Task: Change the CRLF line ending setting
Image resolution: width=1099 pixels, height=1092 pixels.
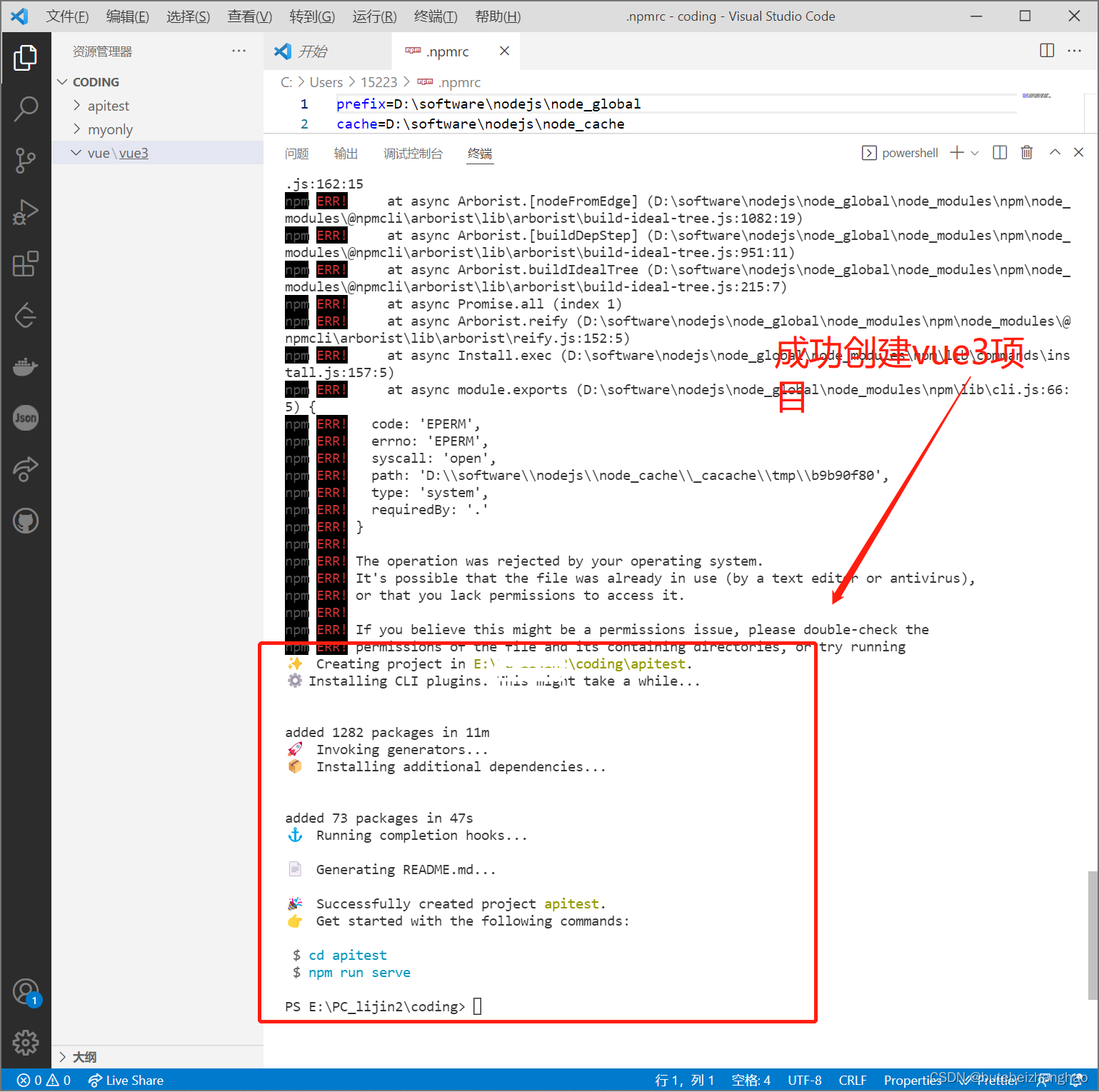Action: click(x=853, y=1080)
